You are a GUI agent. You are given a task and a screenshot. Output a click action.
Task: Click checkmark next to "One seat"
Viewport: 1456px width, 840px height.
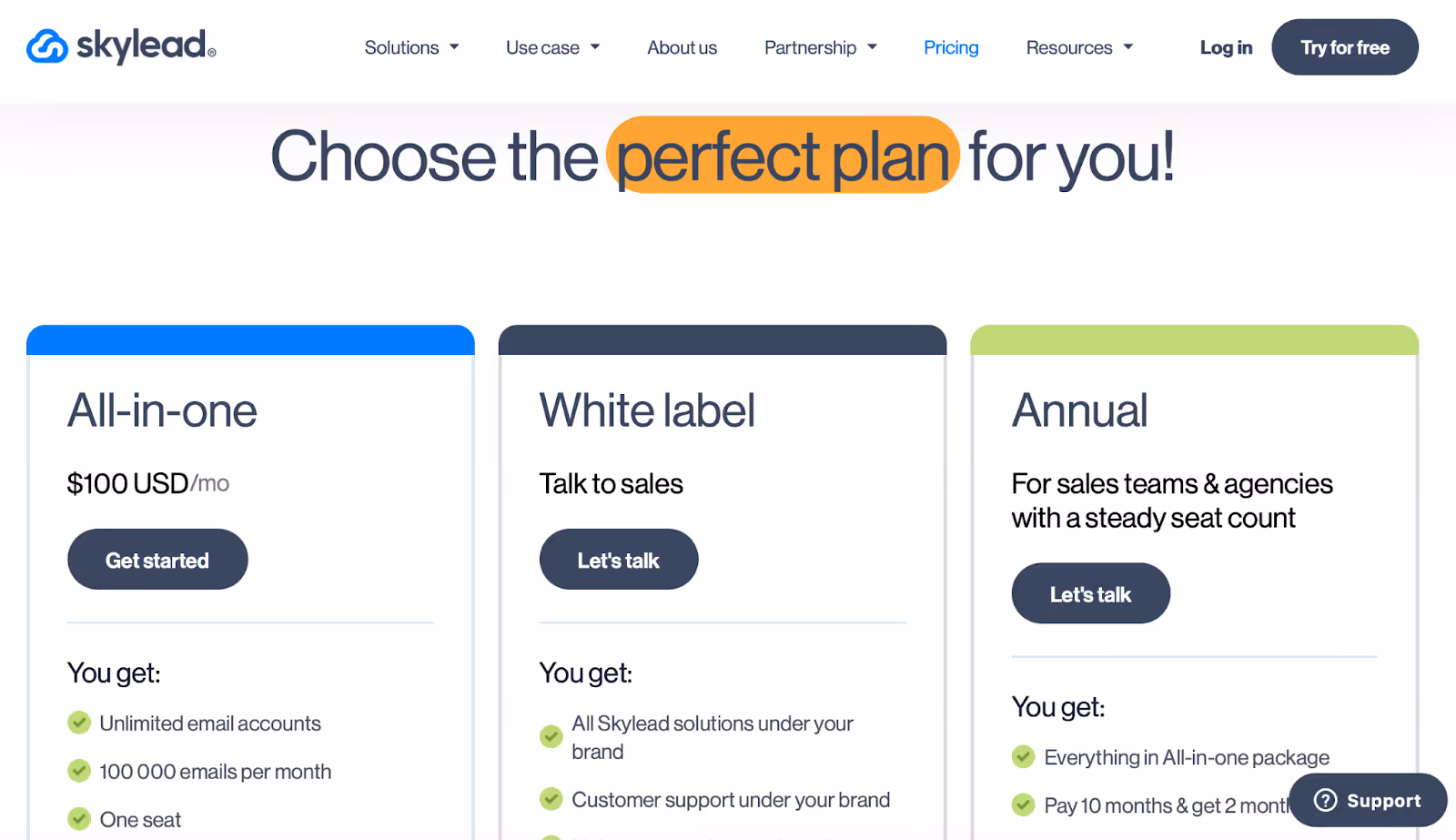(x=78, y=818)
